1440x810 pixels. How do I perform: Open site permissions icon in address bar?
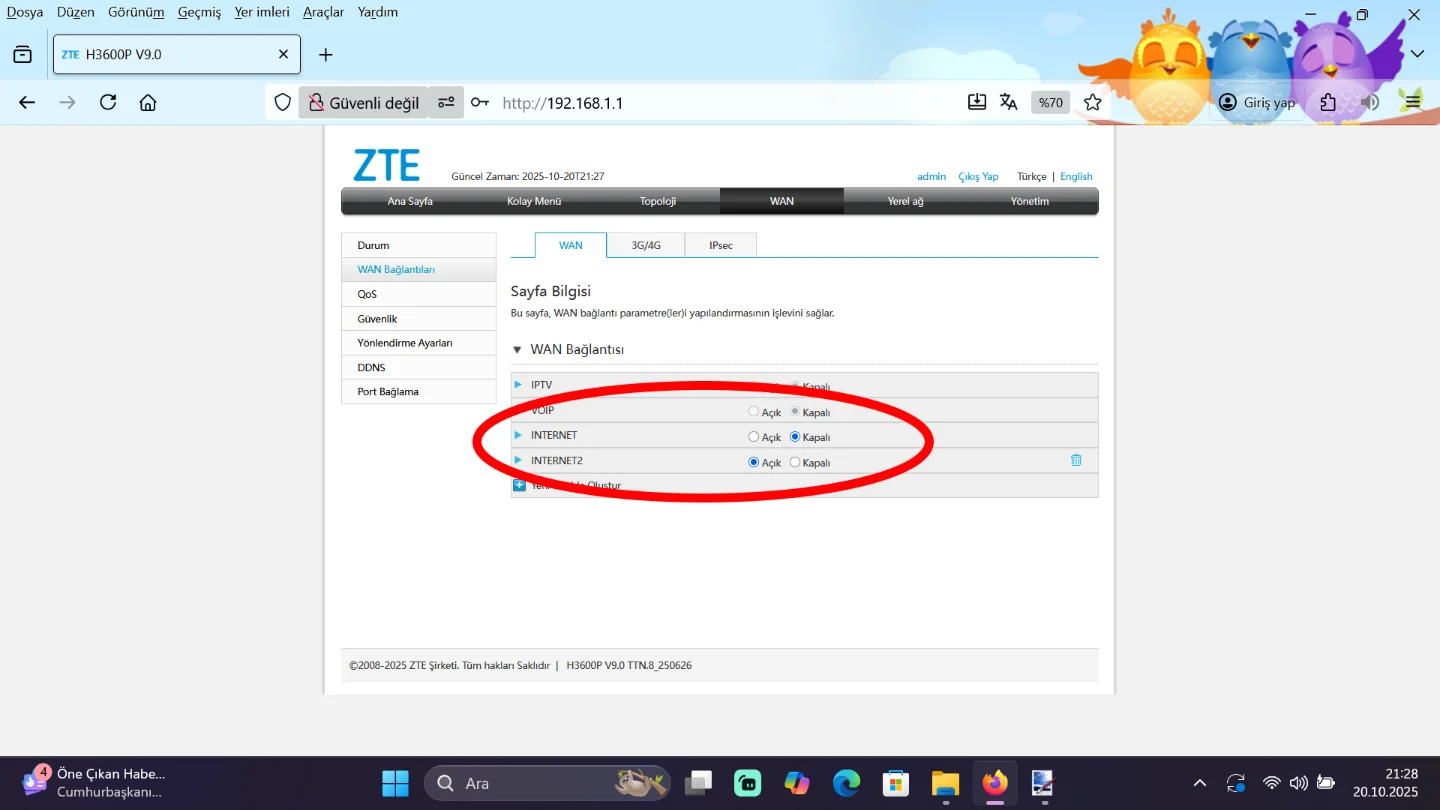446,102
